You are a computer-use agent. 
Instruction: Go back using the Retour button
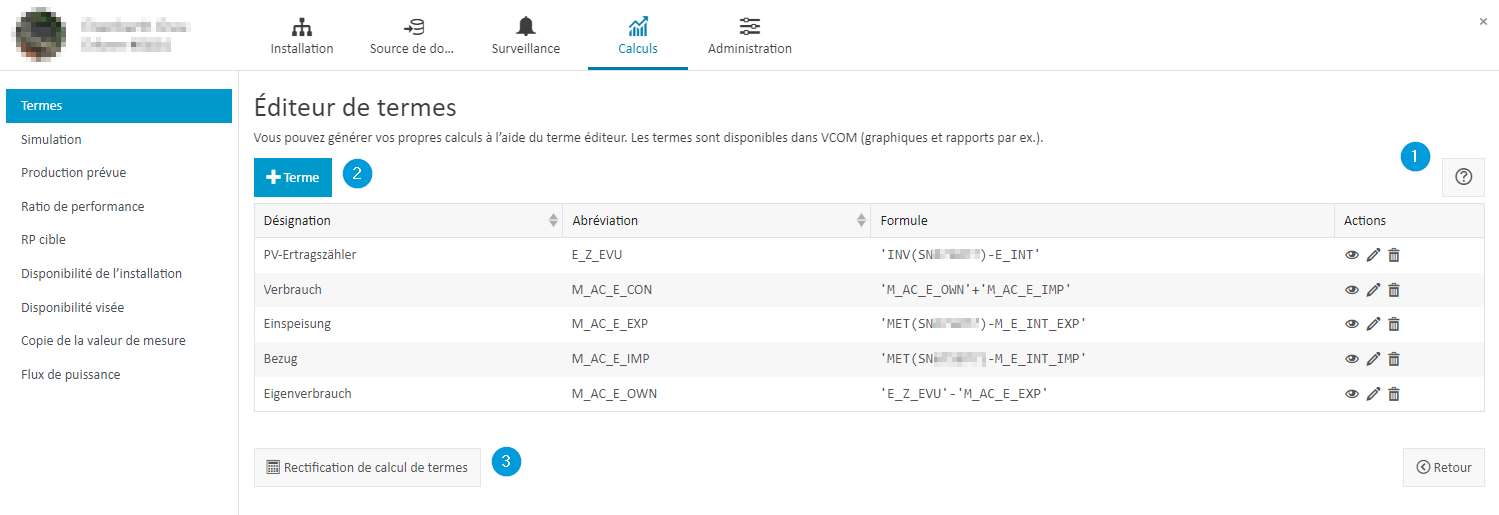click(1444, 467)
